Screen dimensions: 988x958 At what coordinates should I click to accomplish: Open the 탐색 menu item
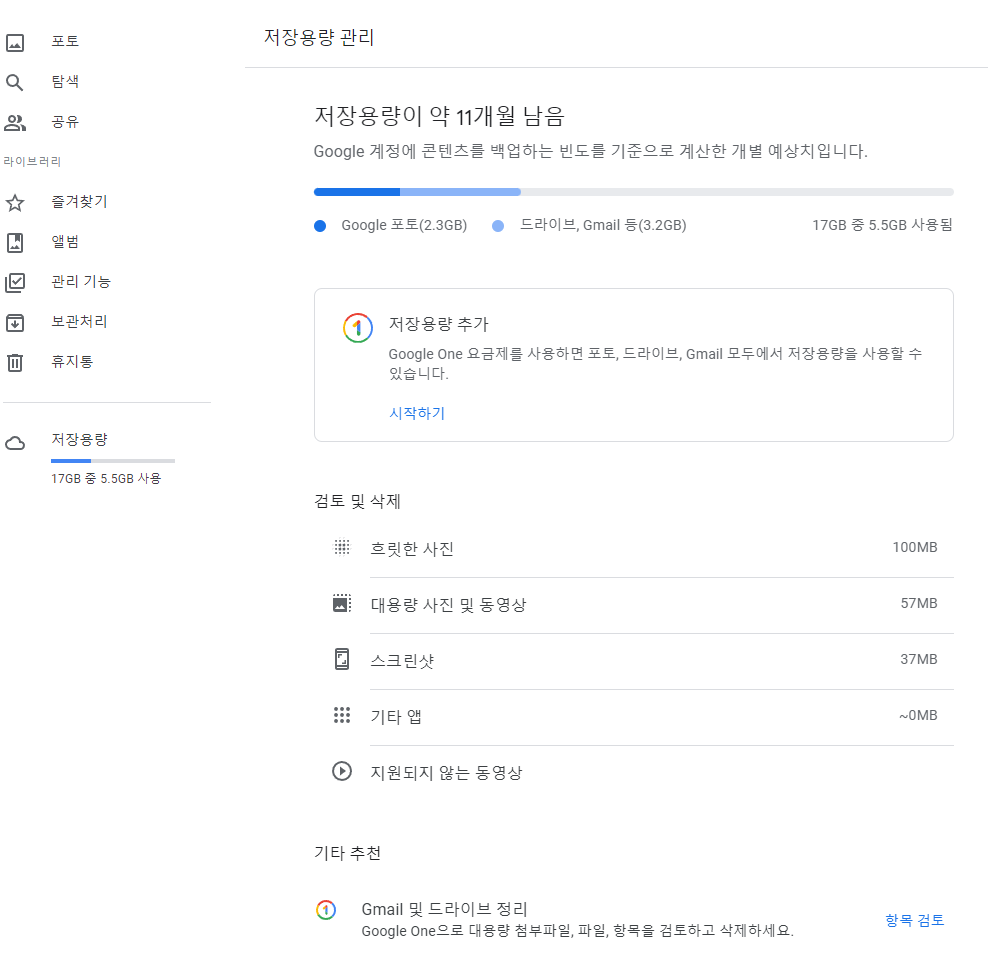click(x=65, y=82)
